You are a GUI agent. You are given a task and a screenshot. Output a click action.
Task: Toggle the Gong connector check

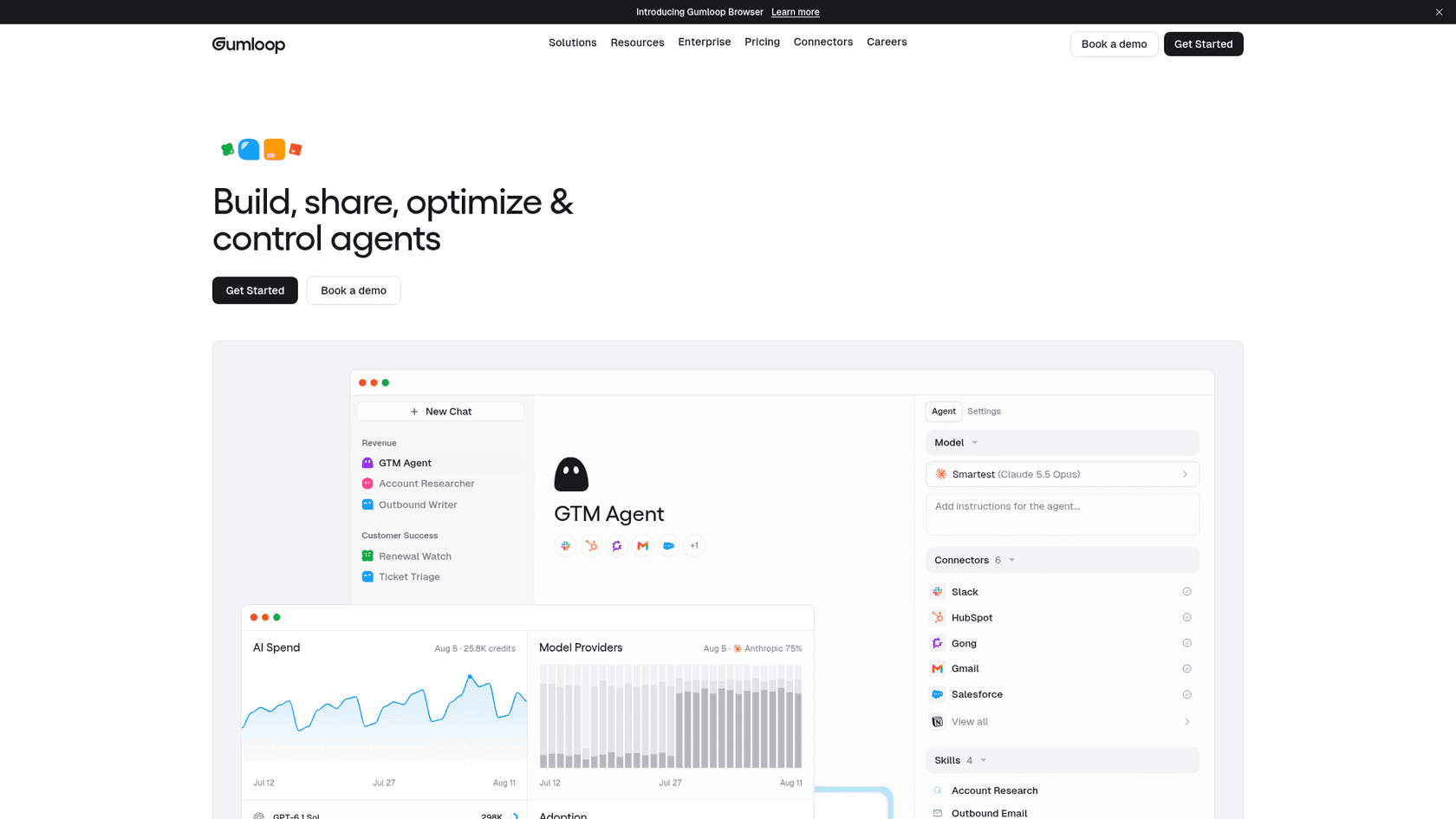(x=1186, y=643)
